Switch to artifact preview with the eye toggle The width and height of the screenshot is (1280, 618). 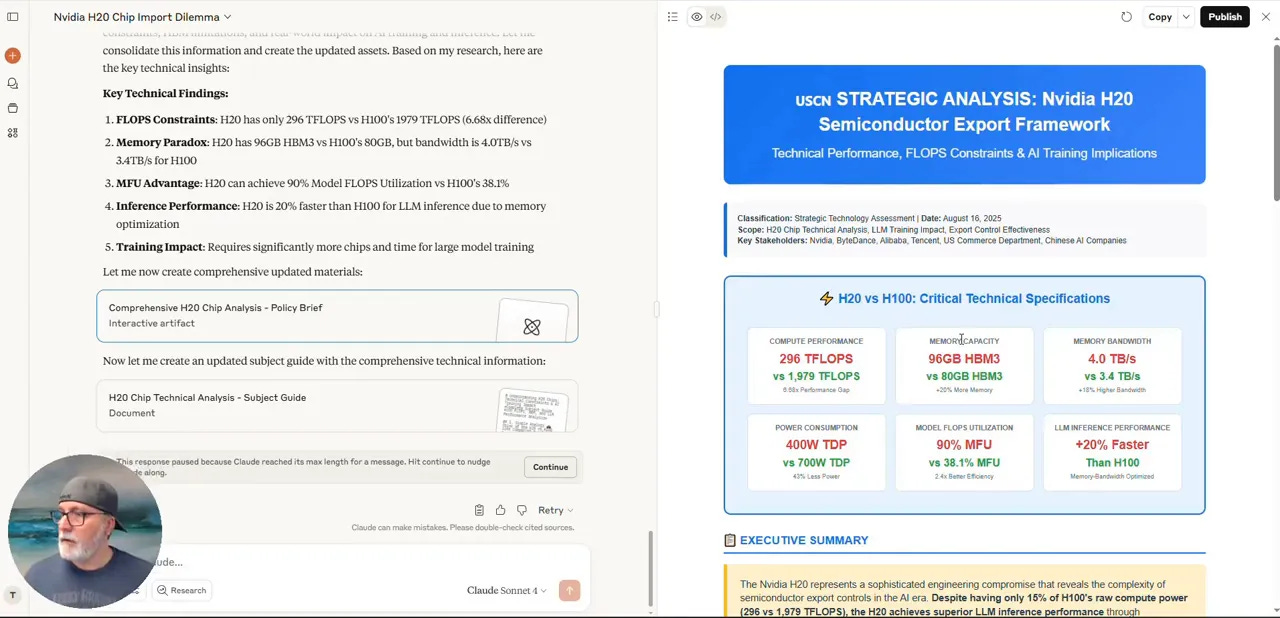(697, 17)
